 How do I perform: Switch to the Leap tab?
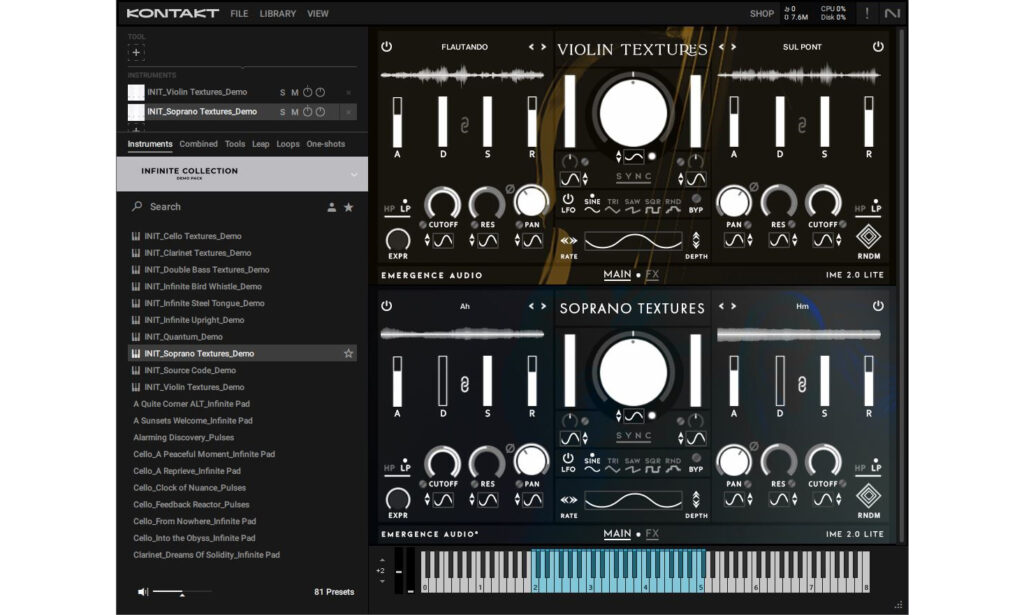pyautogui.click(x=261, y=144)
